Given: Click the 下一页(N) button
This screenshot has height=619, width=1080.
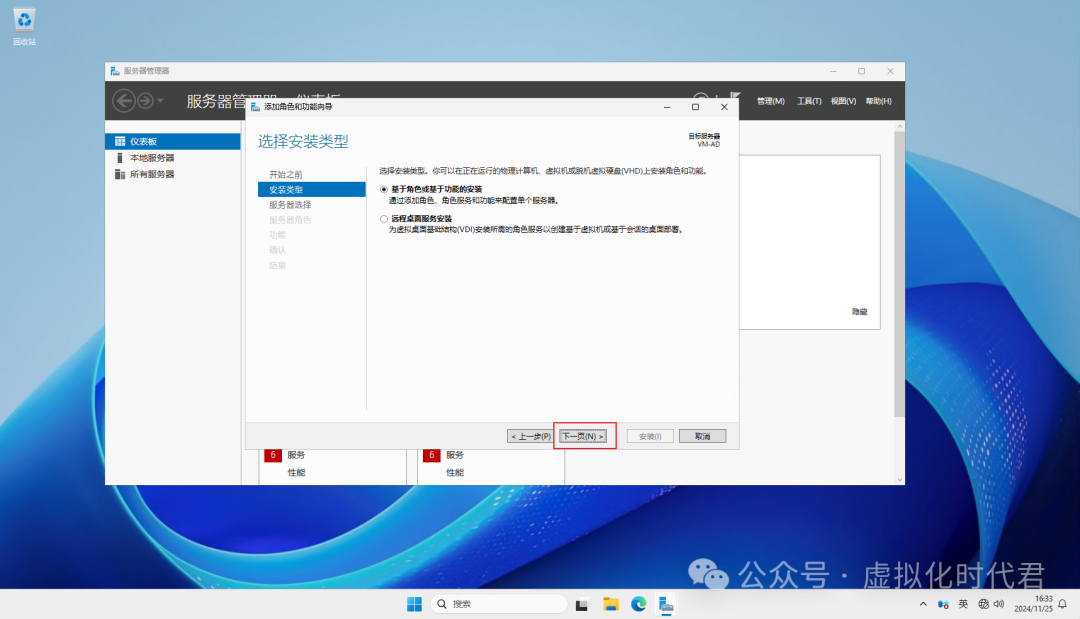Looking at the screenshot, I should (583, 436).
